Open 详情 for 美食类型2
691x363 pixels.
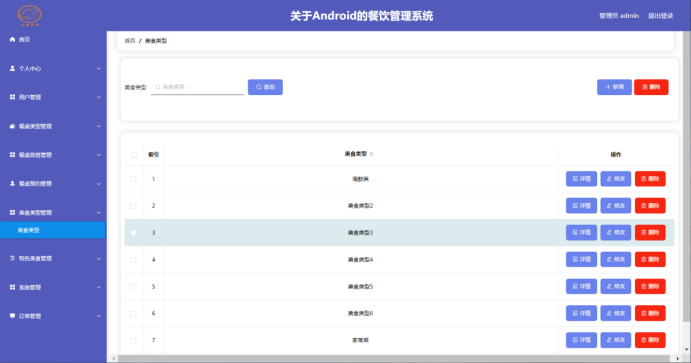pyautogui.click(x=581, y=206)
